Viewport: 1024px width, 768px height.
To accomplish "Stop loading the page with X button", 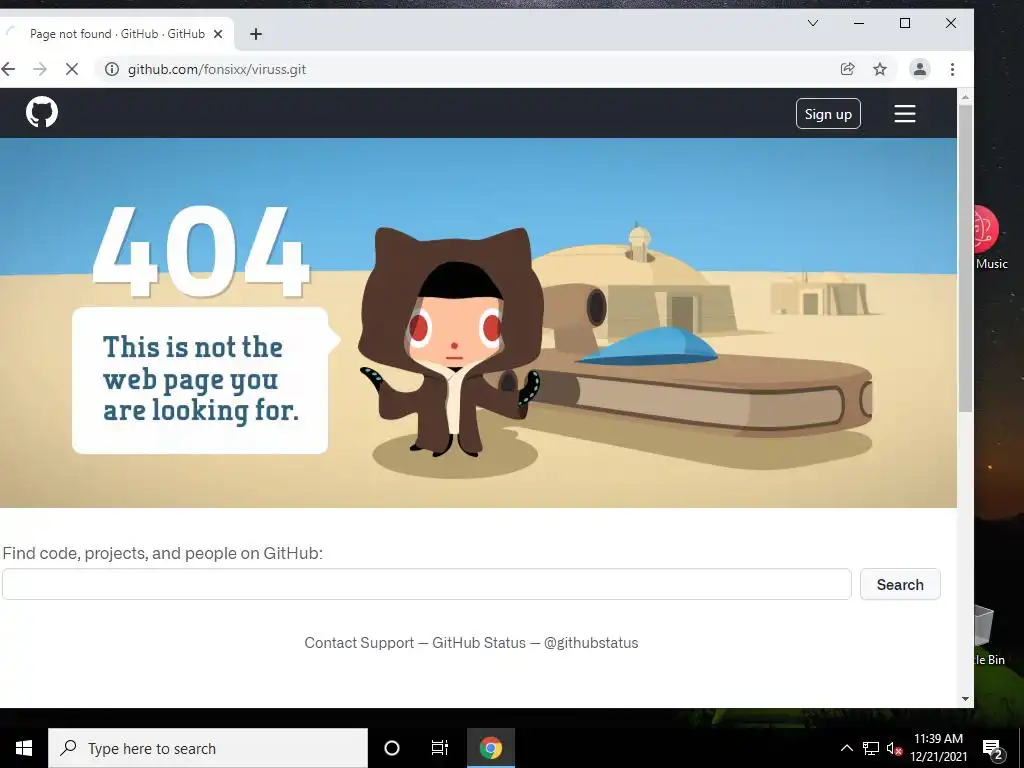I will (72, 69).
